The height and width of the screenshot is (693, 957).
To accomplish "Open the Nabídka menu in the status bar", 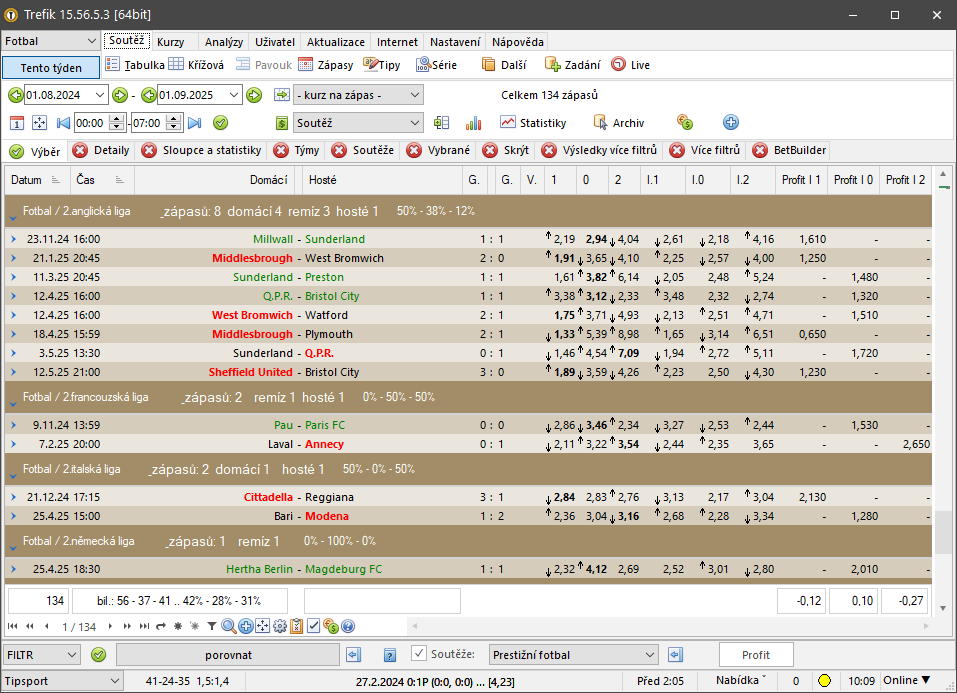I will coord(740,680).
